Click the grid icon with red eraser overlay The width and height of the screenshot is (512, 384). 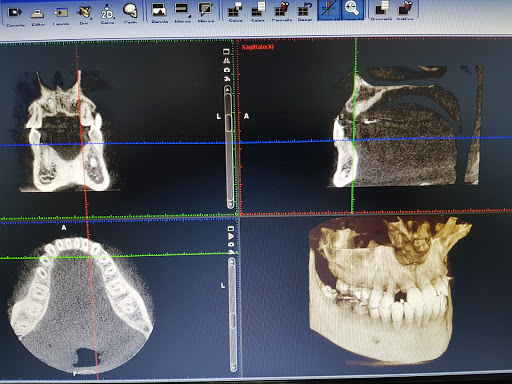coord(282,9)
